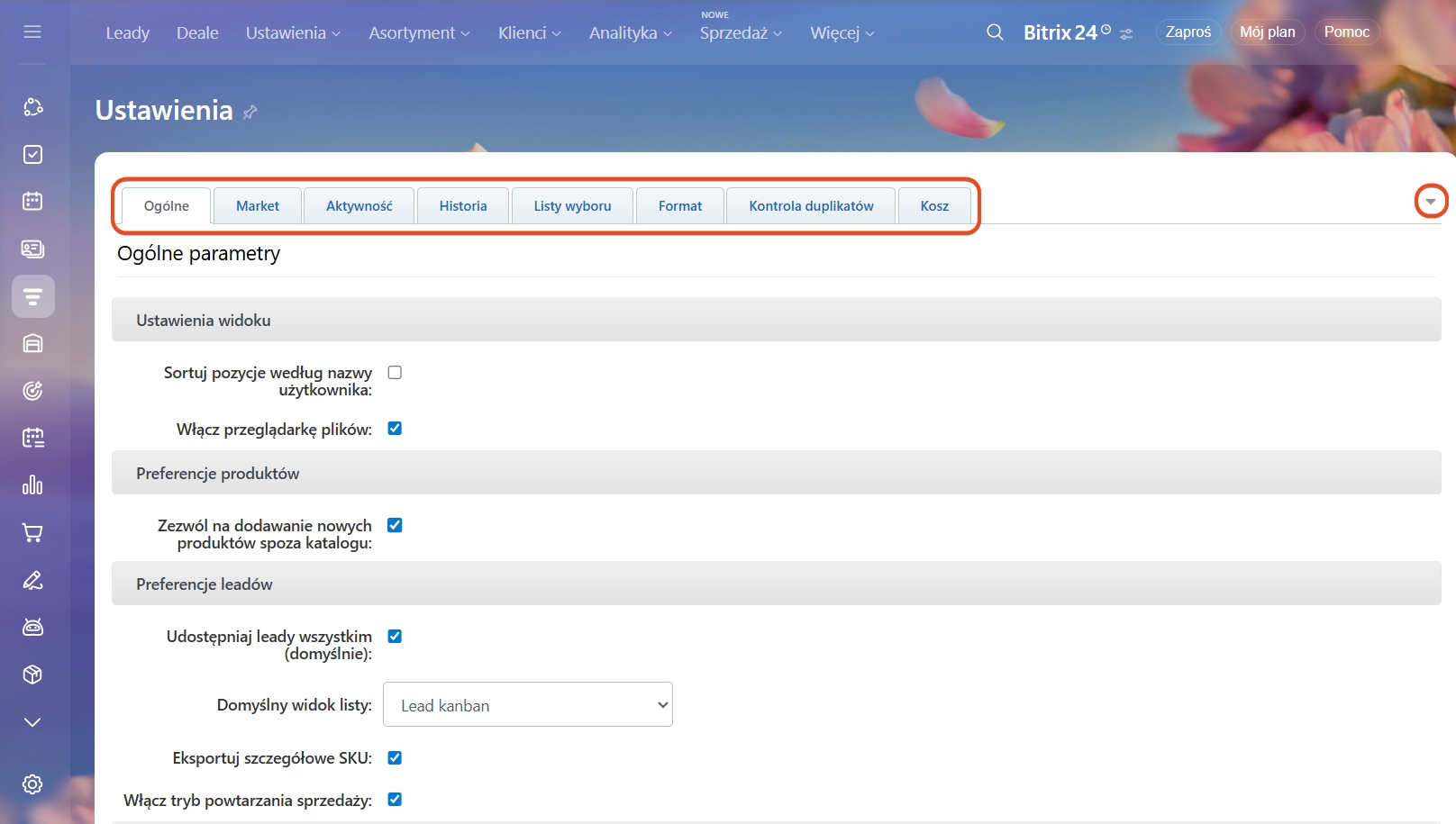Switch to Kontrola duplikatów tab
The width and height of the screenshot is (1456, 824).
coord(811,206)
